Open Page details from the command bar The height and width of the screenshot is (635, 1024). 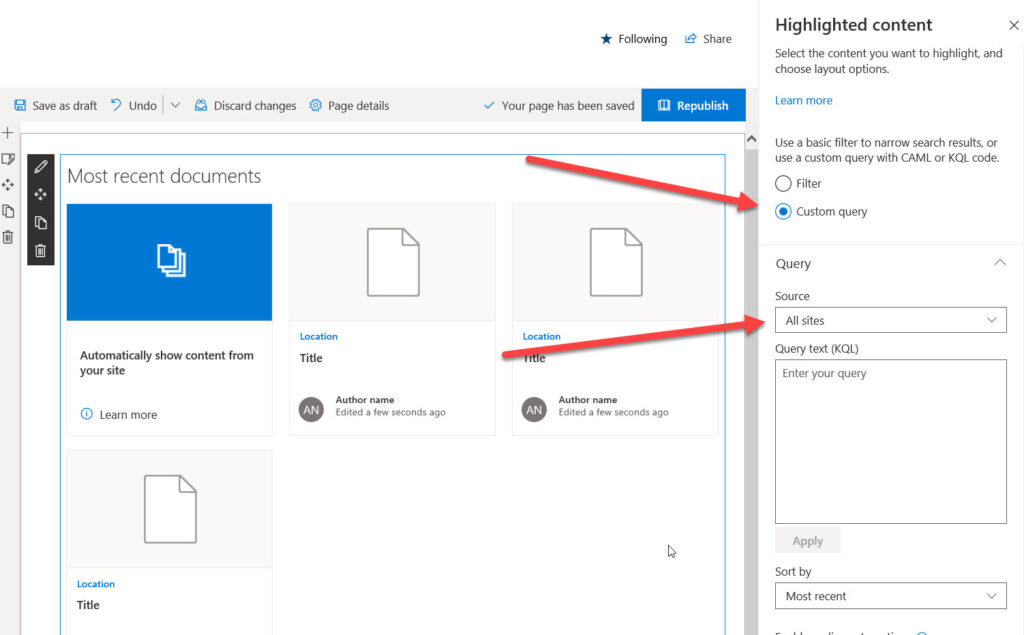[349, 105]
